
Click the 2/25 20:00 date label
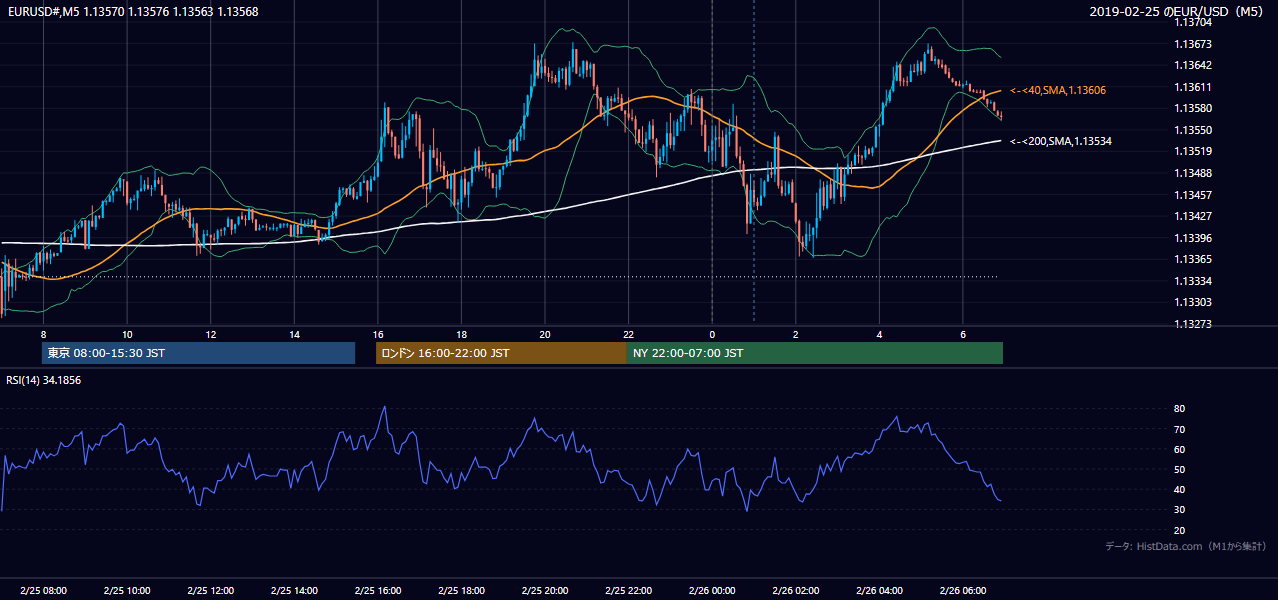tap(545, 591)
